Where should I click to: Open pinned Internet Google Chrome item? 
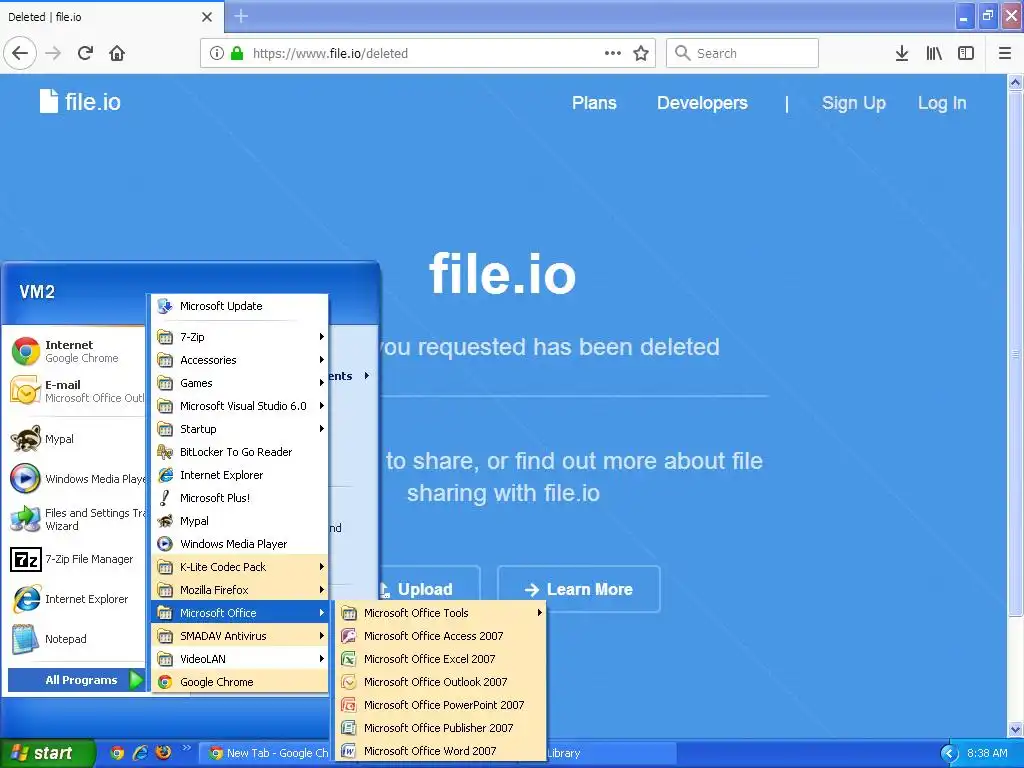(76, 351)
